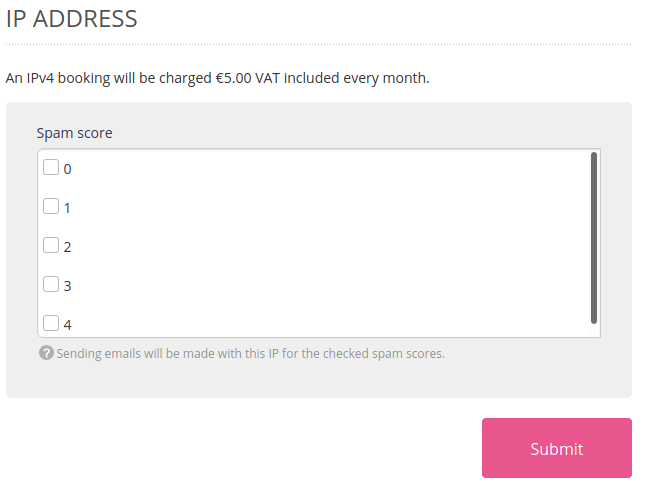The image size is (645, 484).
Task: Click the "IP ADDRESS" section heading
Action: click(x=72, y=18)
